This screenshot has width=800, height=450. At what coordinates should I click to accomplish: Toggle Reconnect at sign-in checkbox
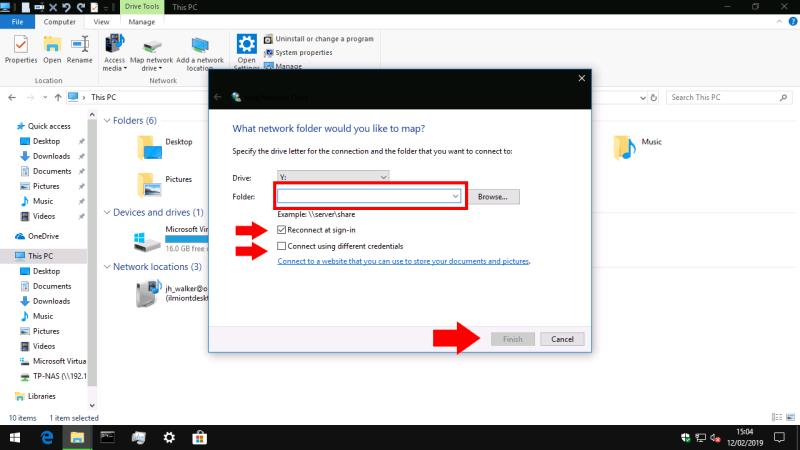tap(281, 230)
